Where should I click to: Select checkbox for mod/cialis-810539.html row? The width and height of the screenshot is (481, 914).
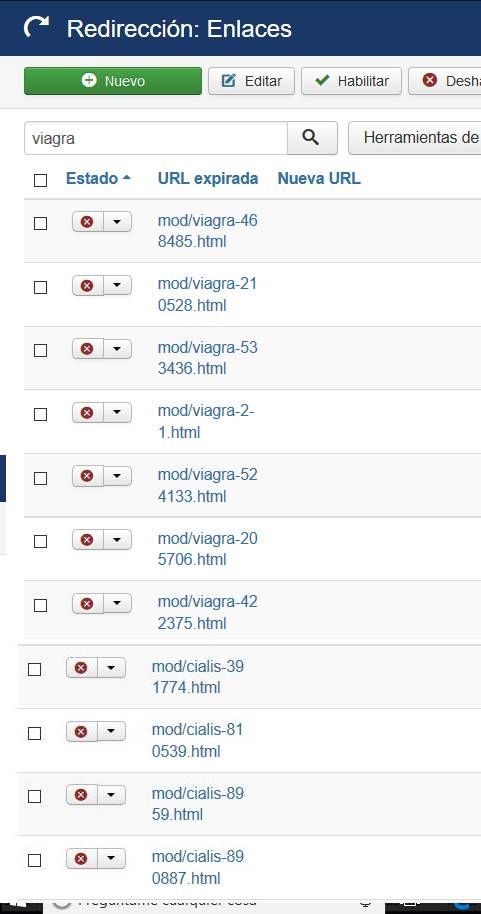[34, 733]
